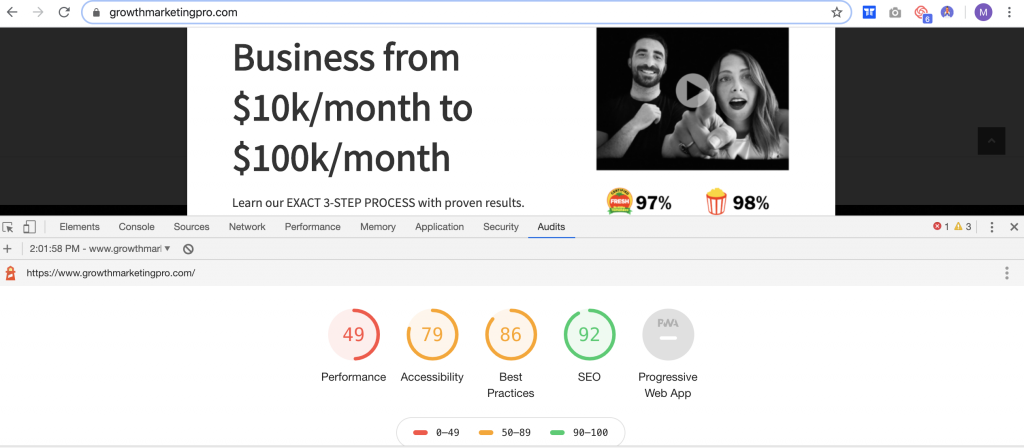1024x448 pixels.
Task: Click the red error count indicator
Action: [941, 227]
